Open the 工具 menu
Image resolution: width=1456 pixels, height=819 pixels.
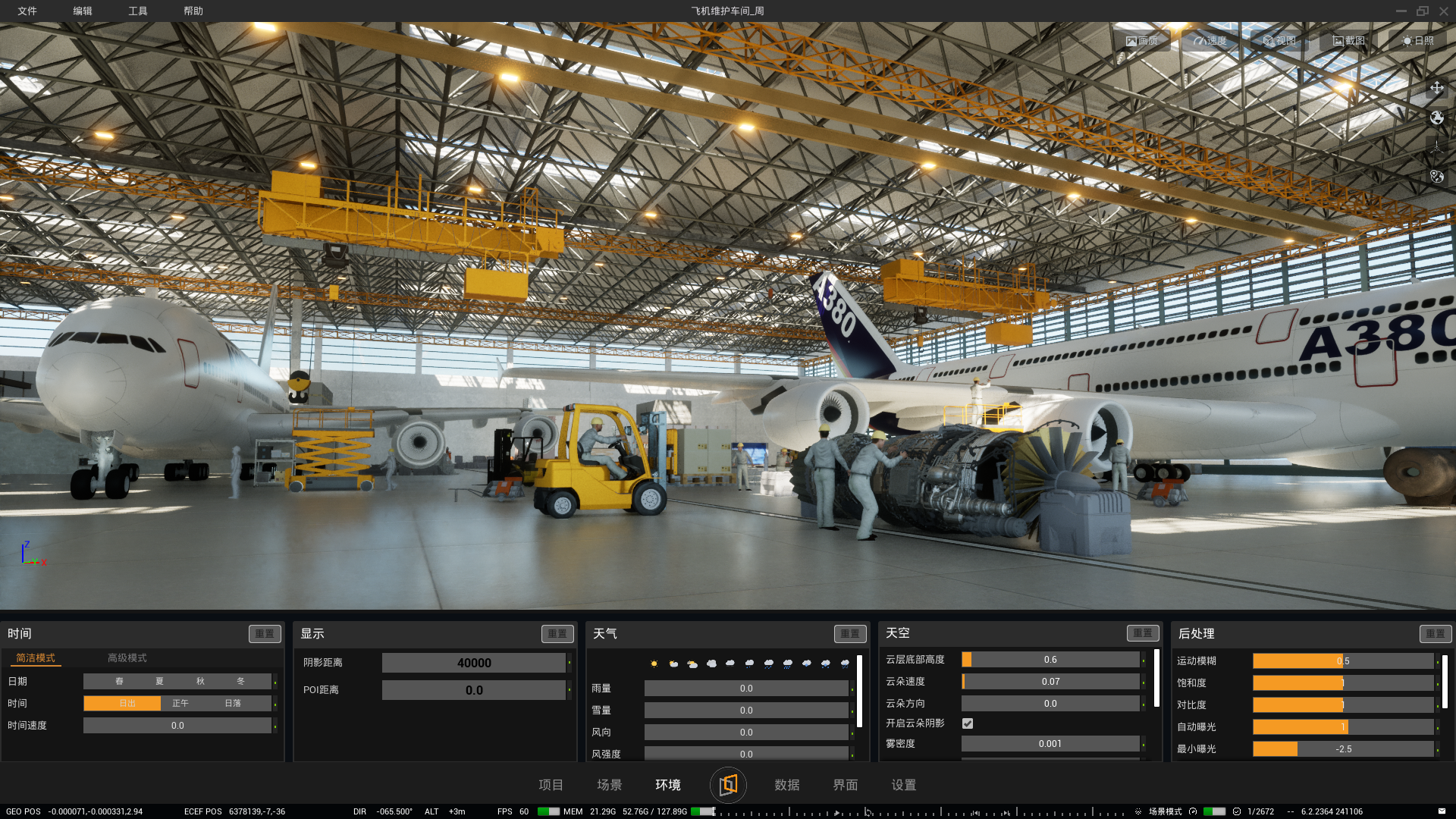point(137,11)
